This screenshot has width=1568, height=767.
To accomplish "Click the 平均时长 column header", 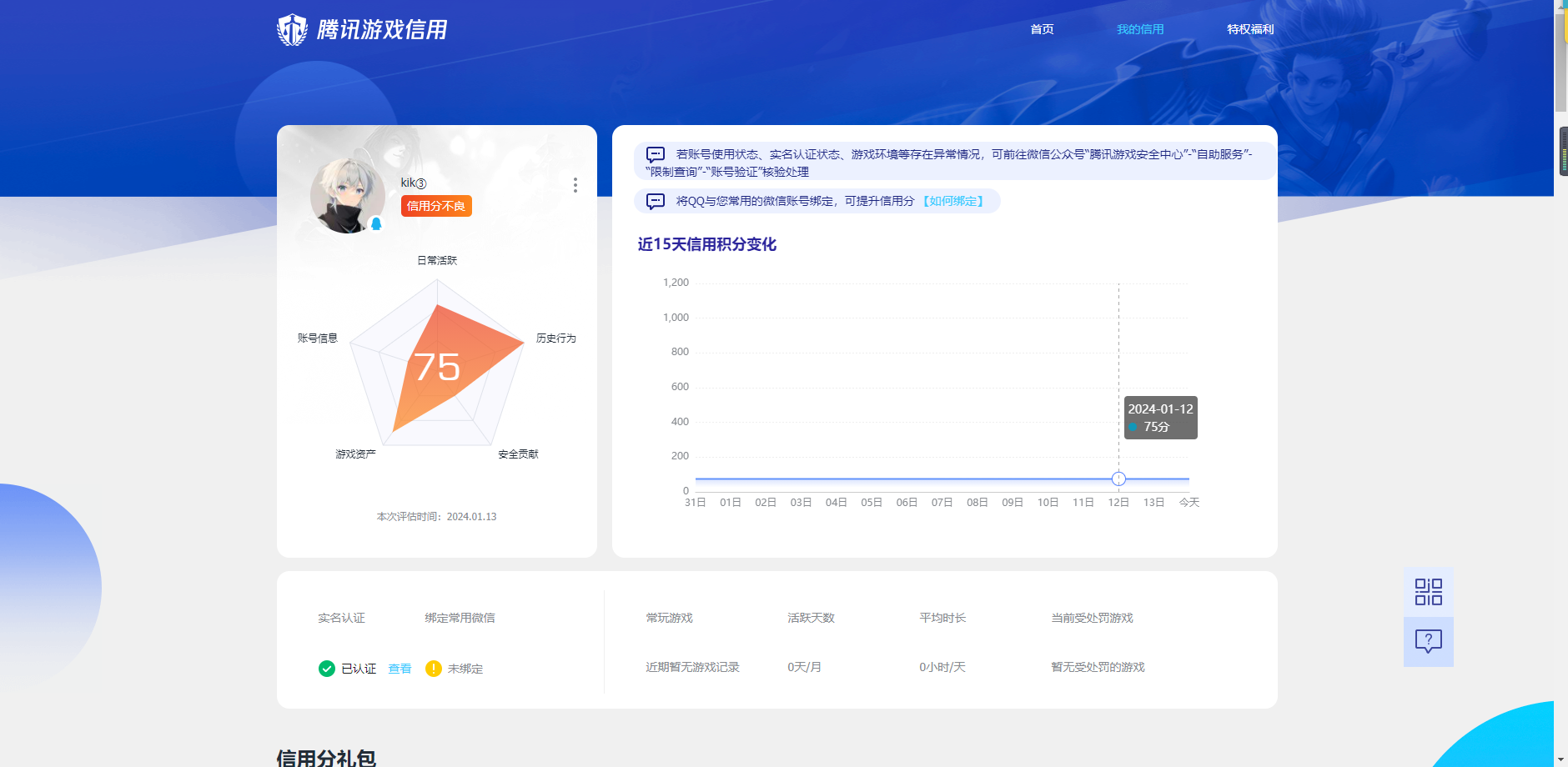I will coord(942,618).
